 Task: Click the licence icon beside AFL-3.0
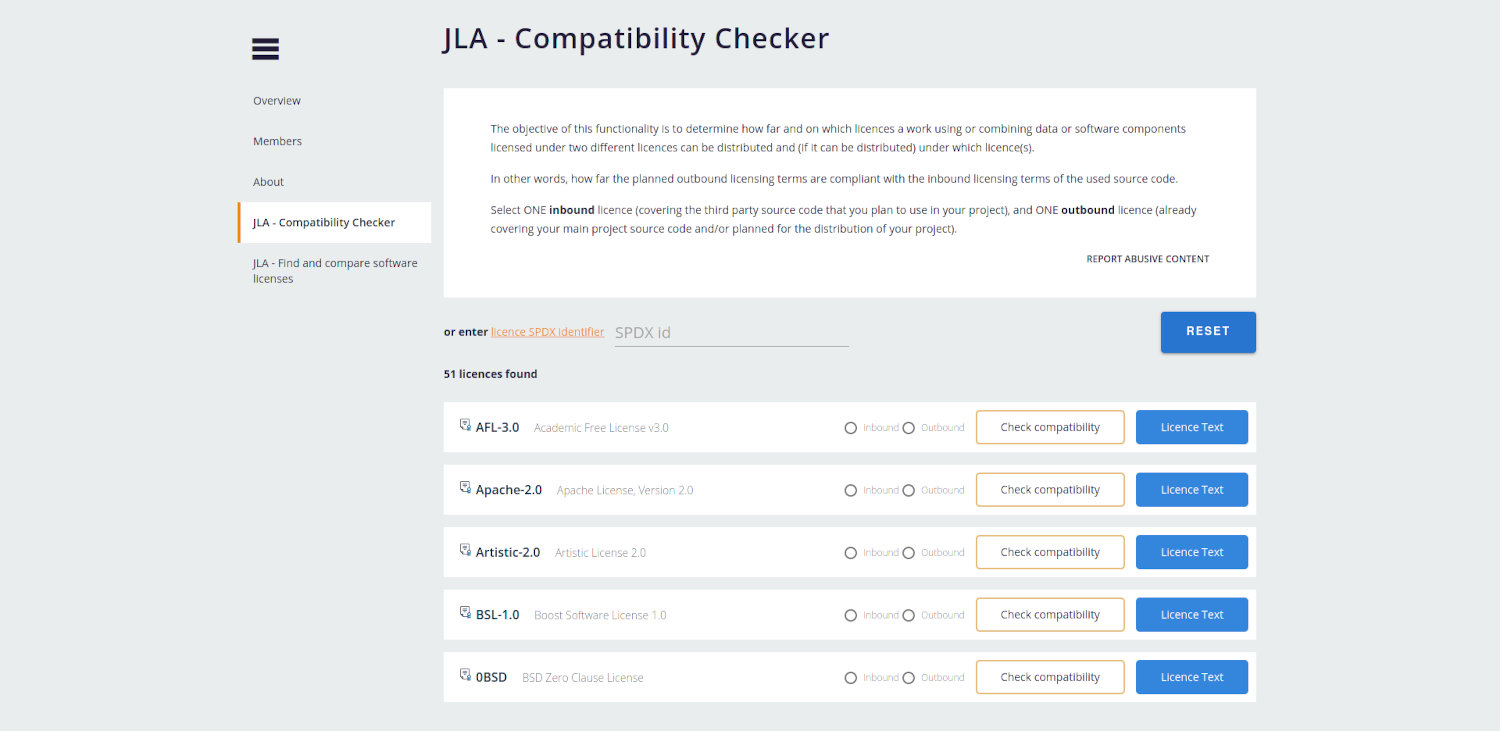(x=464, y=424)
